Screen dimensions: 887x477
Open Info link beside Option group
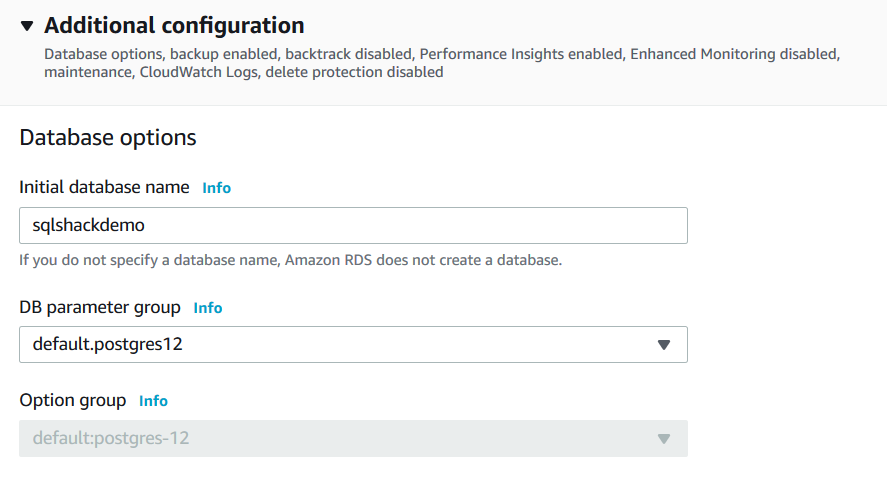point(153,401)
